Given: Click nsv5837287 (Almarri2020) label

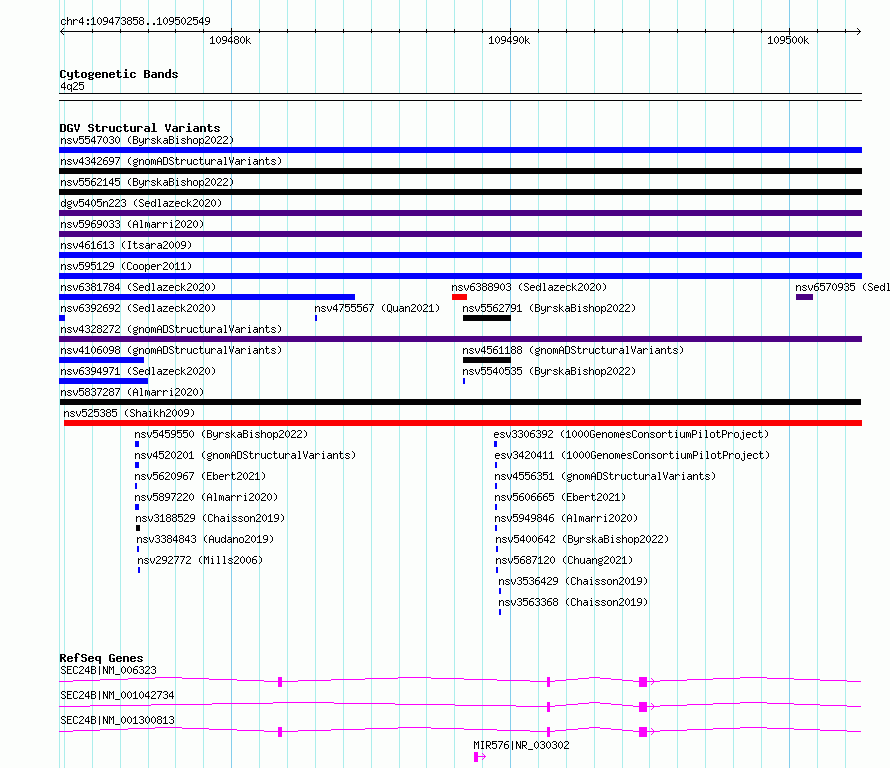Looking at the screenshot, I should pyautogui.click(x=132, y=392).
